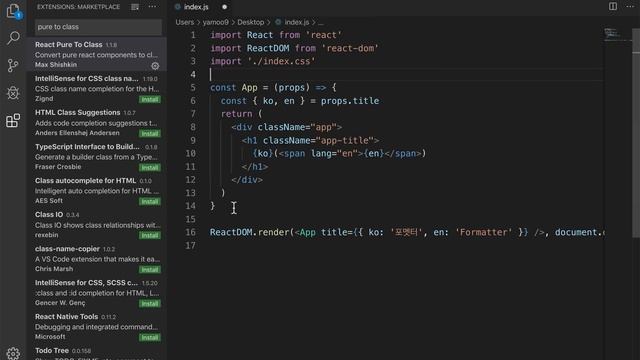Open class-name-copier extension details
The width and height of the screenshot is (640, 360).
(97, 258)
